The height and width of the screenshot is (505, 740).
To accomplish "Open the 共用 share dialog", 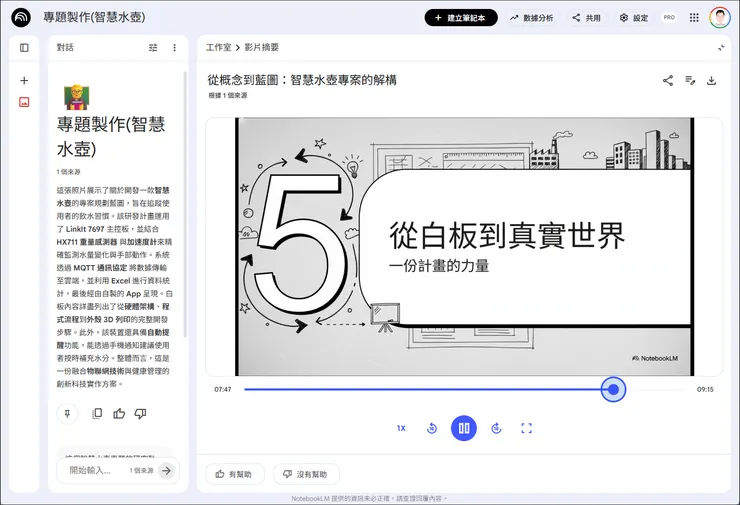I will (586, 18).
